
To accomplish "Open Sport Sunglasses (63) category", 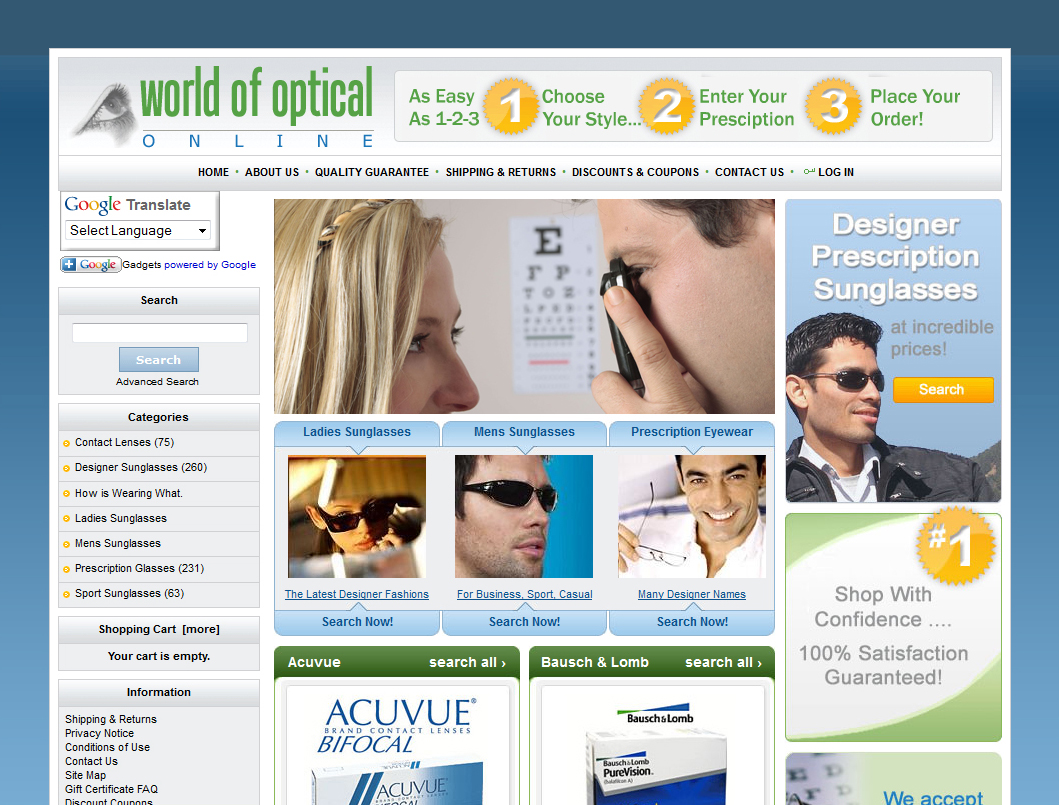I will coord(129,593).
